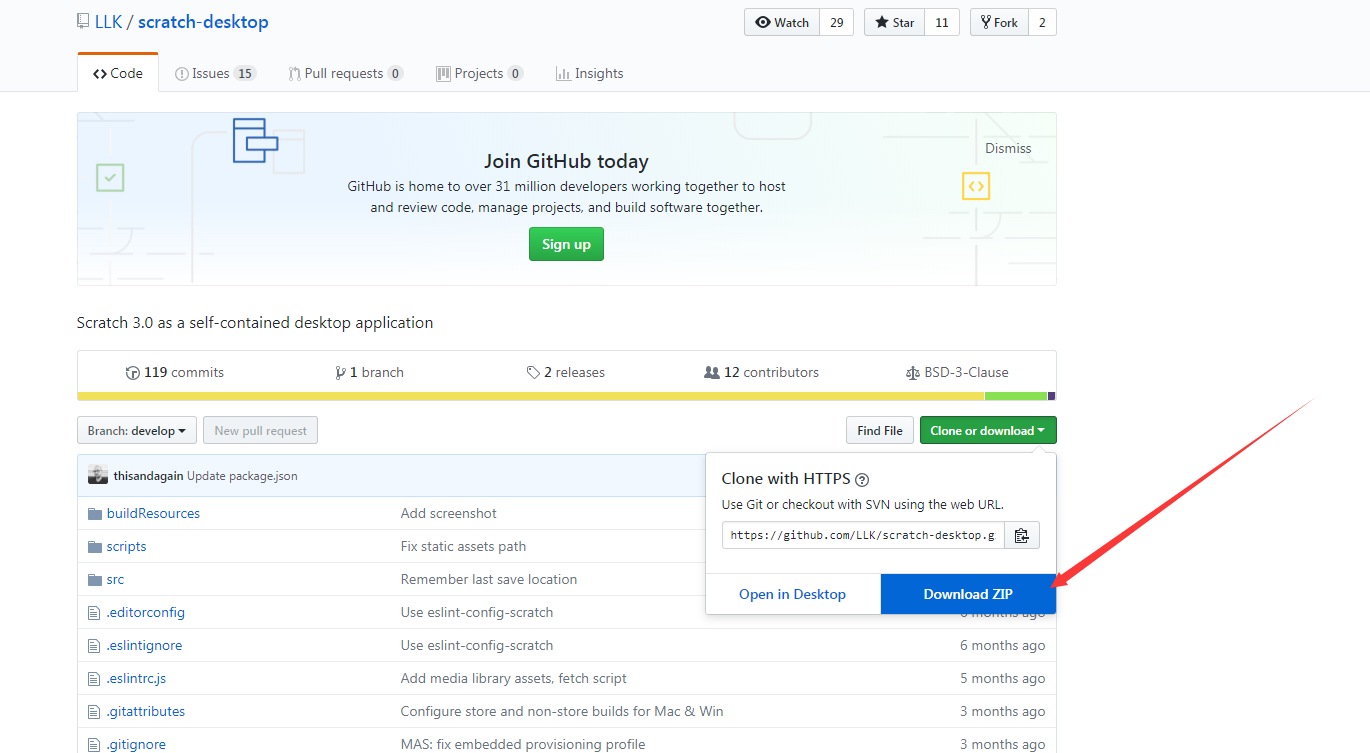
Task: Click the Download ZIP button
Action: 968,594
